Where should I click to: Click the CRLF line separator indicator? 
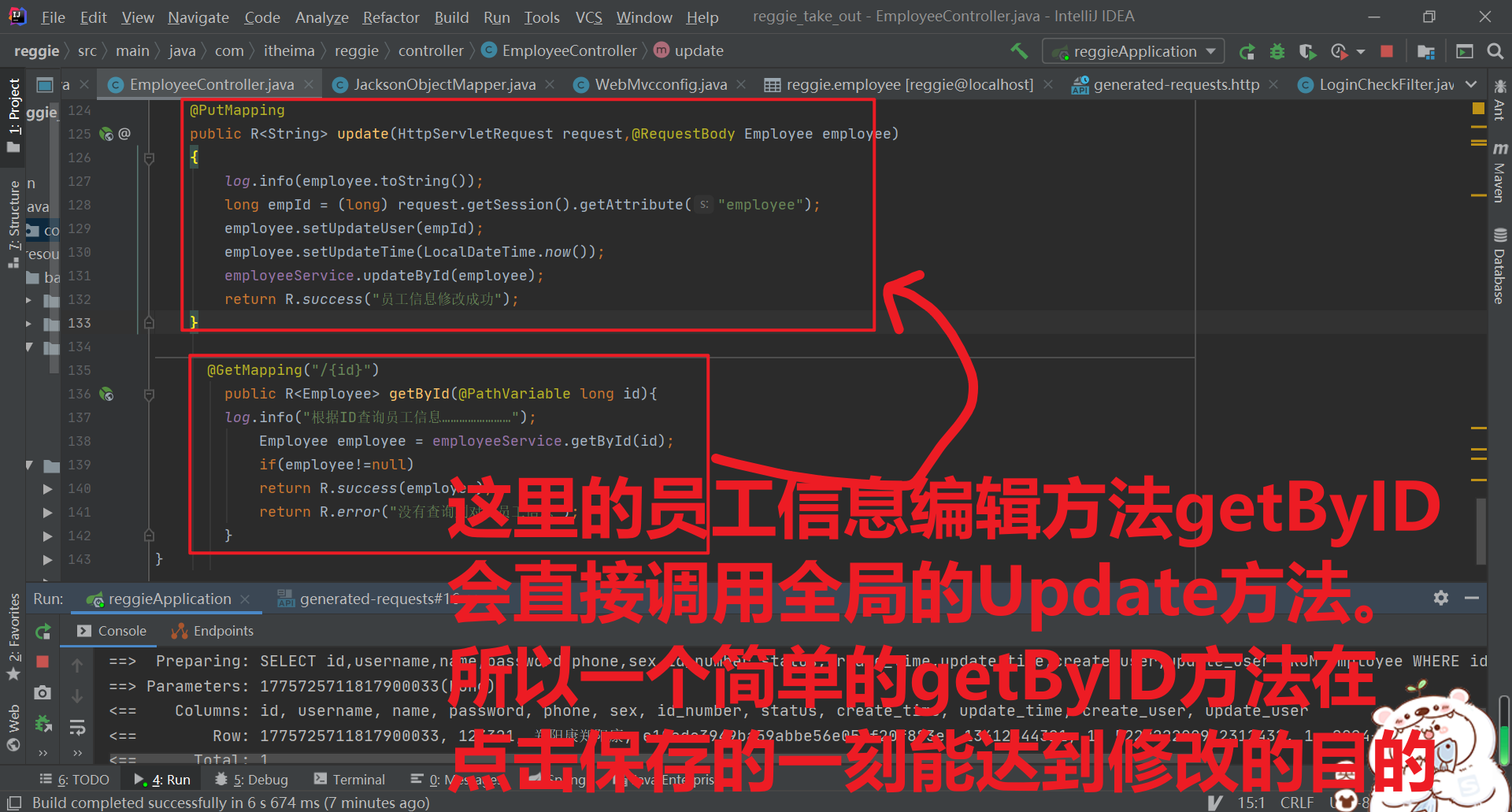(x=1296, y=803)
